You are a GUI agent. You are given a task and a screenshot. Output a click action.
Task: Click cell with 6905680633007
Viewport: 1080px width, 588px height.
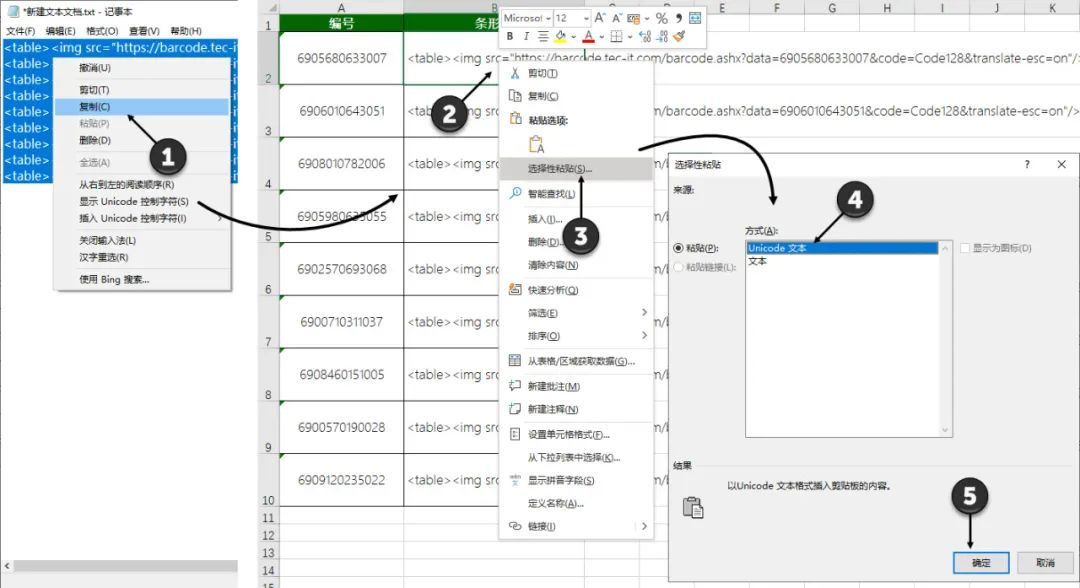[x=342, y=59]
